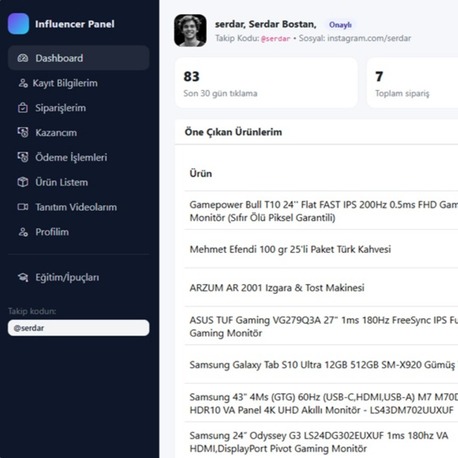Screen dimensions: 458x458
Task: Click the Takip kodun label
Action: 32,311
